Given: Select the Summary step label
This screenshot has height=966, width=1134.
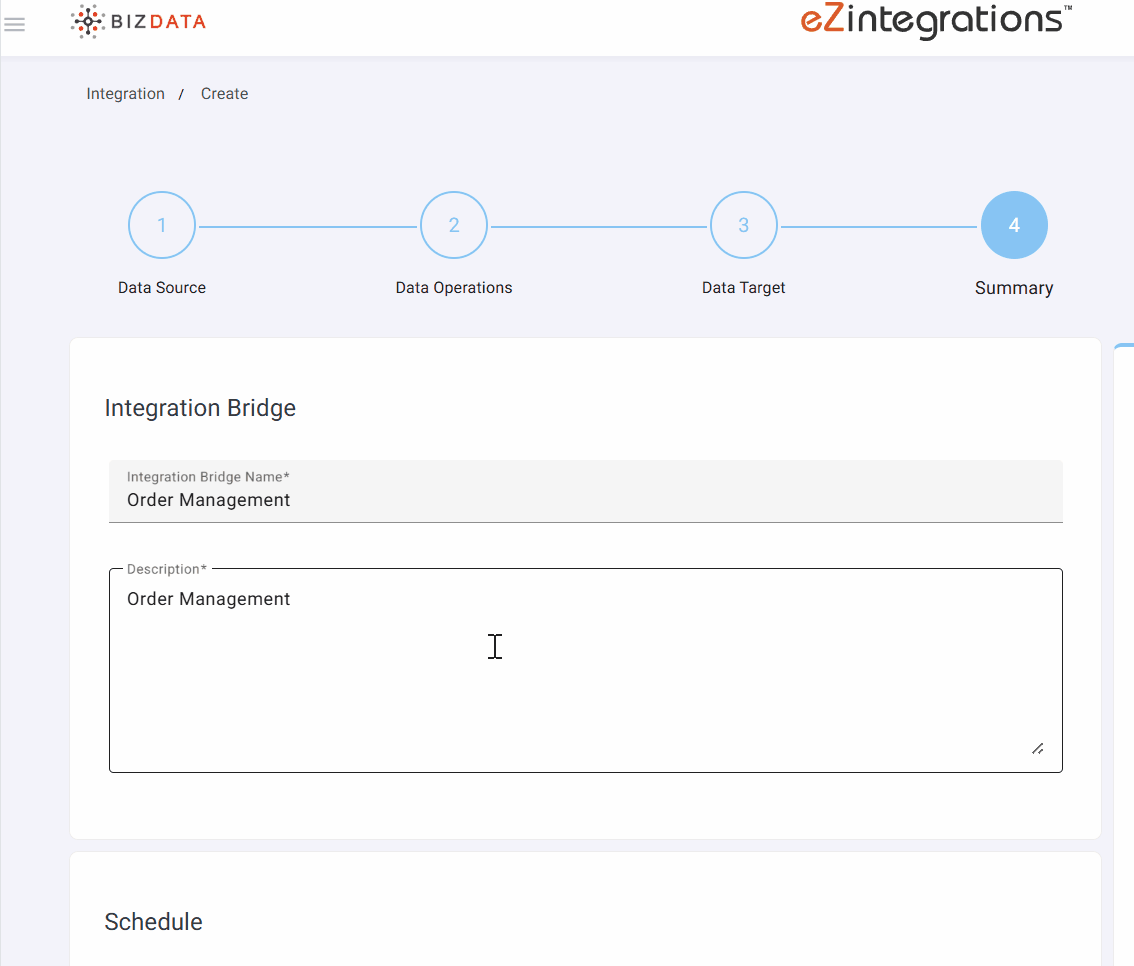Looking at the screenshot, I should 1014,288.
